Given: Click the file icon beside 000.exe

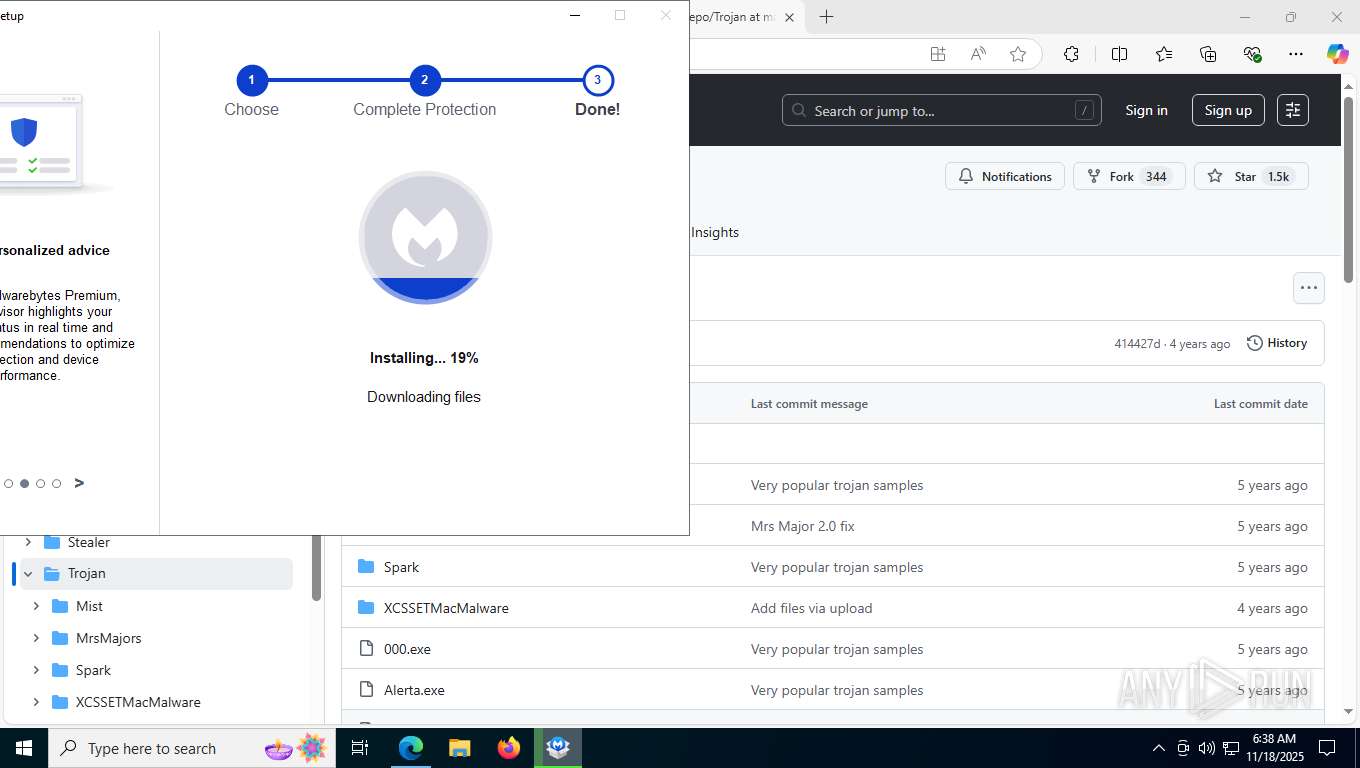Looking at the screenshot, I should pos(366,649).
